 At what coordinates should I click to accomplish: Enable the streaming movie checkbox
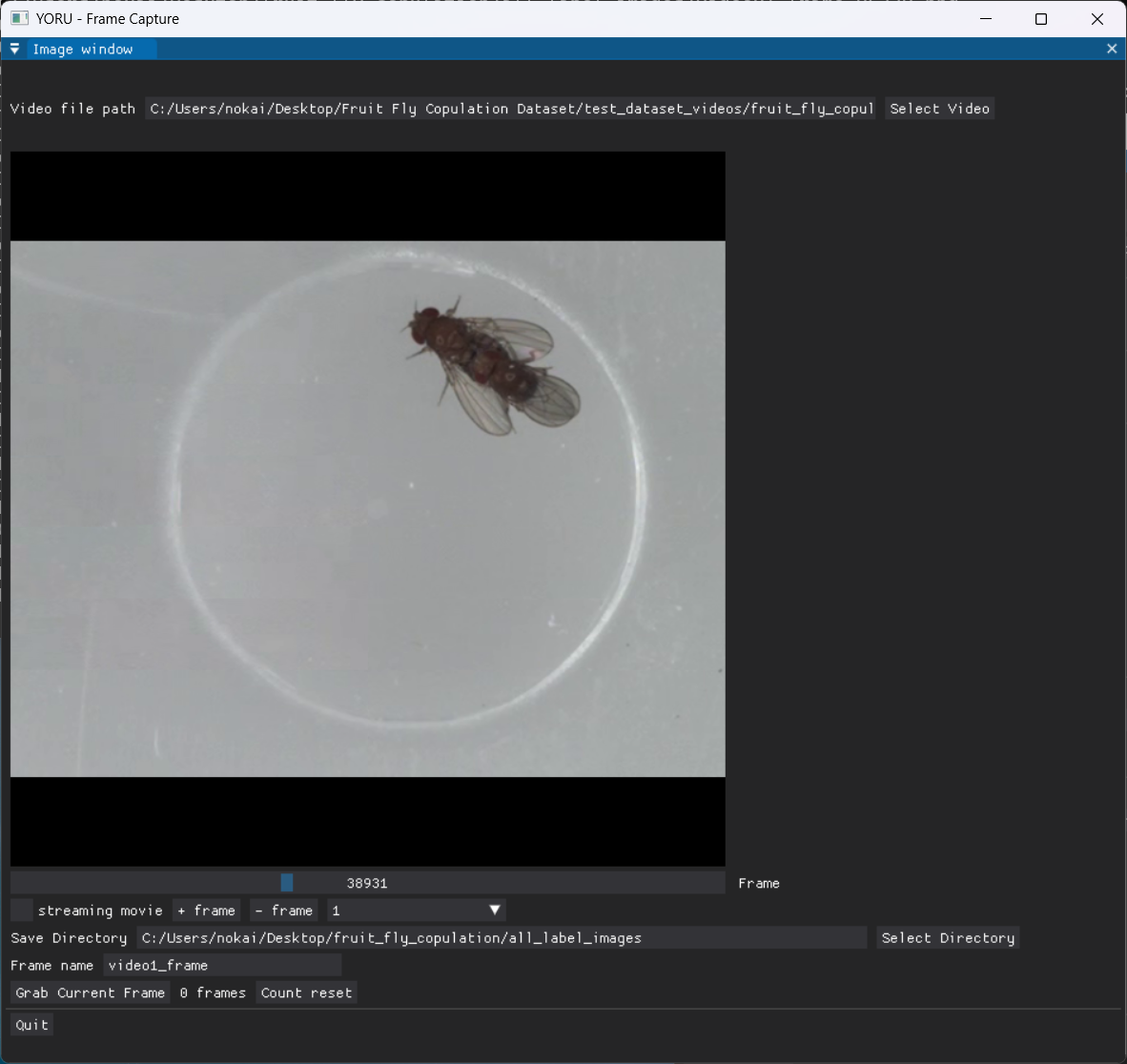(x=21, y=911)
